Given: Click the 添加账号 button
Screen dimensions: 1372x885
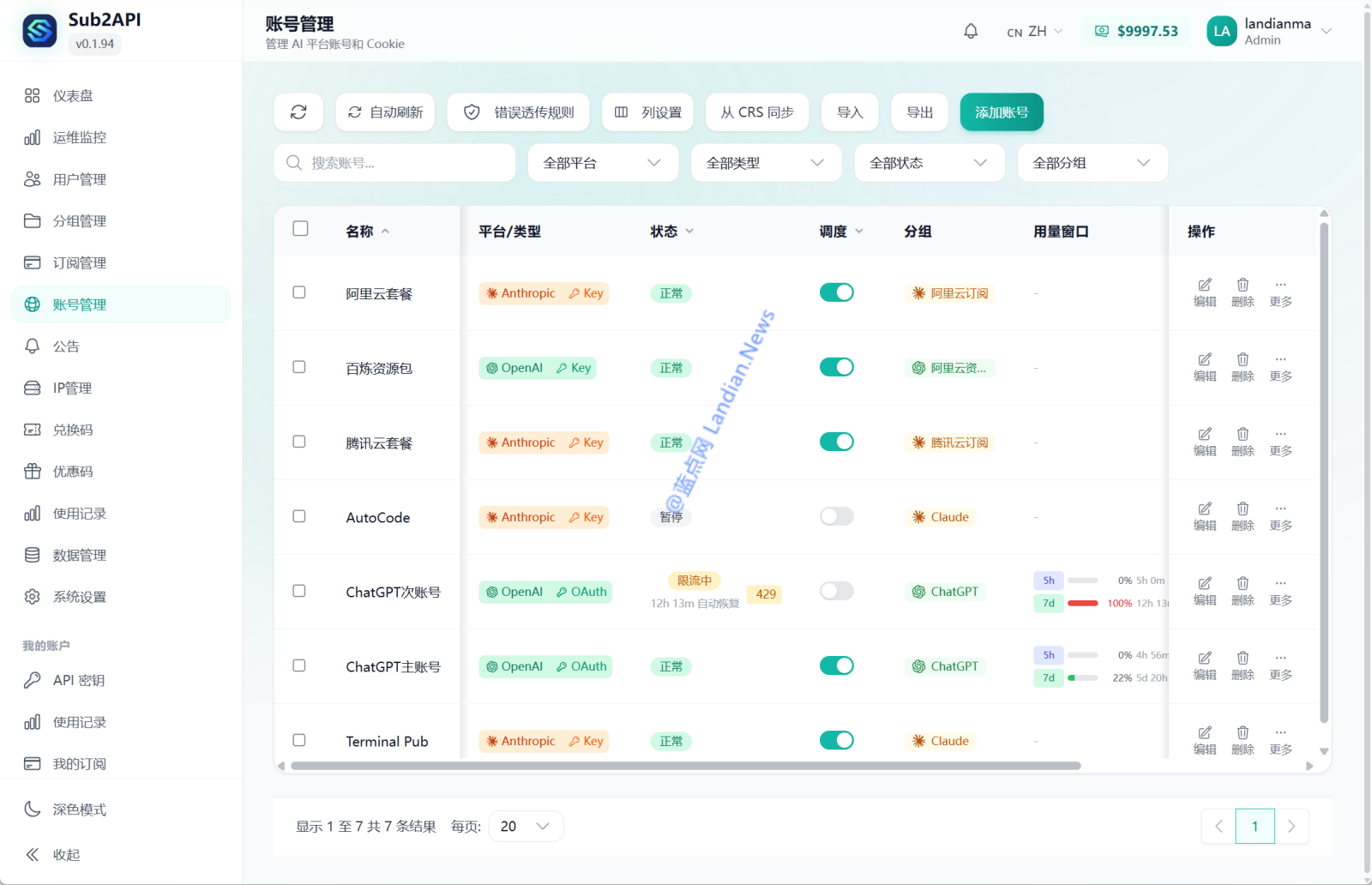Looking at the screenshot, I should point(1001,112).
